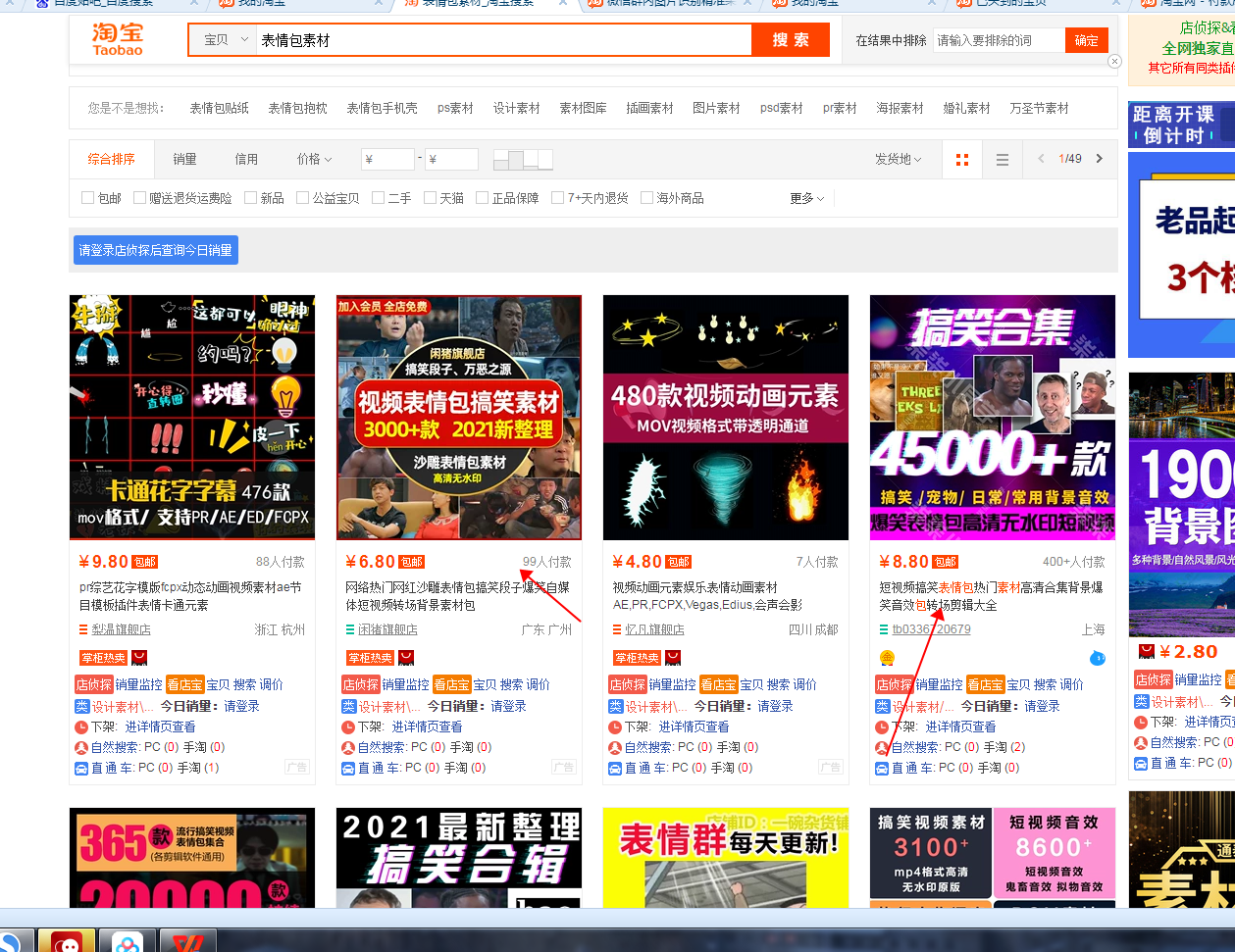Select the 销量 sort tab
The width and height of the screenshot is (1235, 952).
(184, 159)
